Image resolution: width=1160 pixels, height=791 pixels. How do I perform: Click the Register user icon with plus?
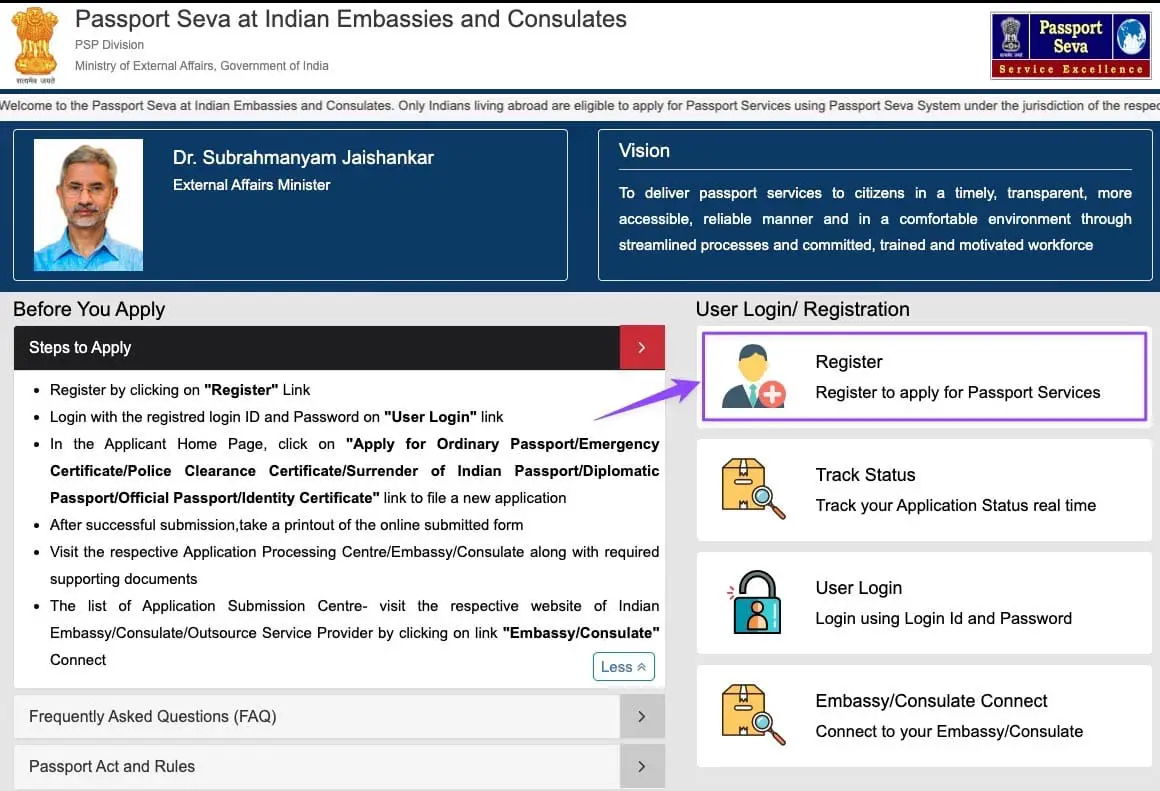tap(753, 376)
